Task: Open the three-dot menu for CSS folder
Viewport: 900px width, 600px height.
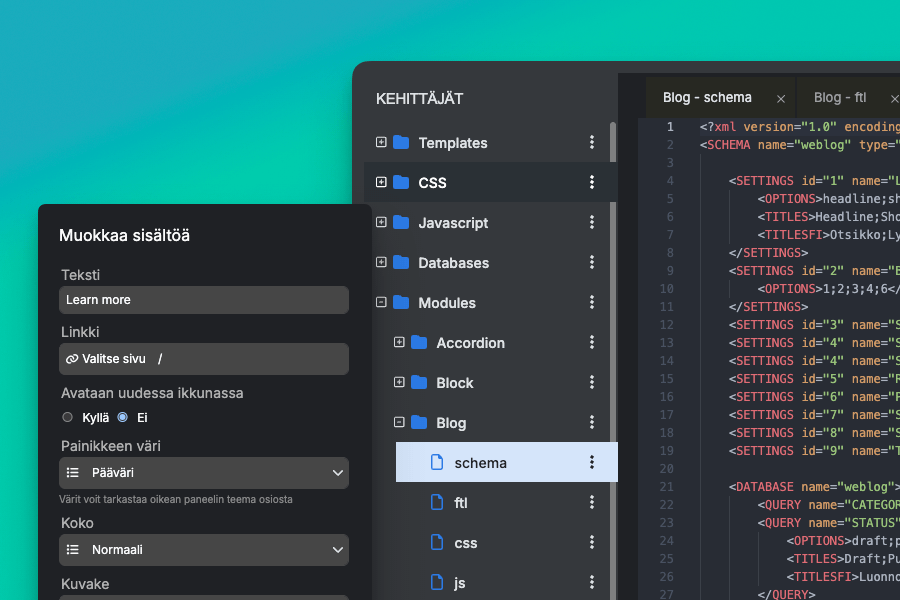Action: click(592, 183)
